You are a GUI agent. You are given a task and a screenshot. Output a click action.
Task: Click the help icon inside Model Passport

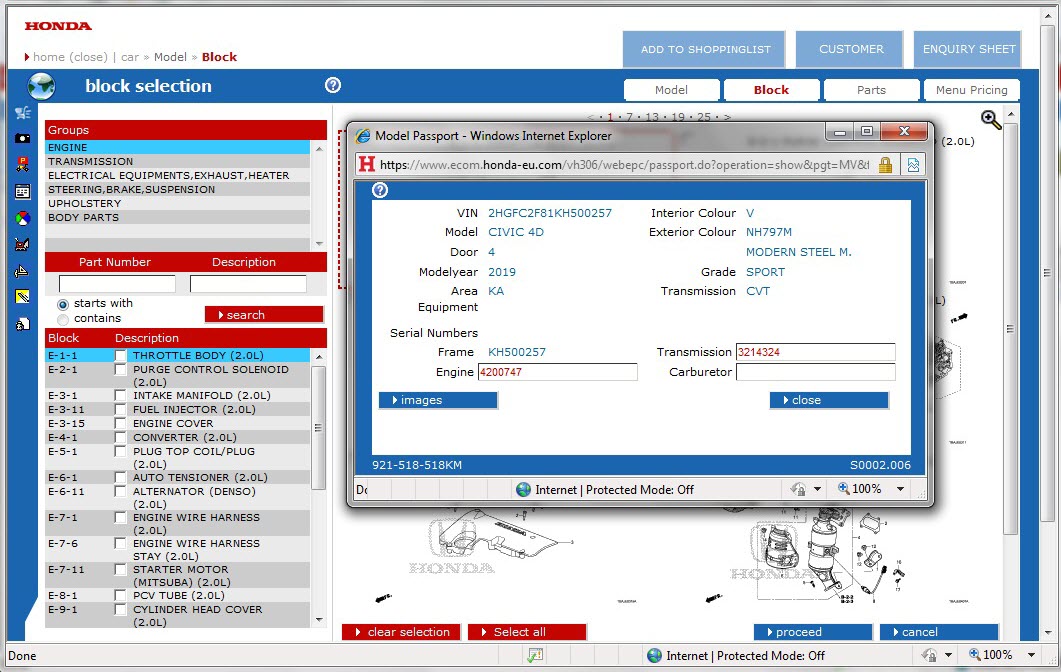[380, 190]
